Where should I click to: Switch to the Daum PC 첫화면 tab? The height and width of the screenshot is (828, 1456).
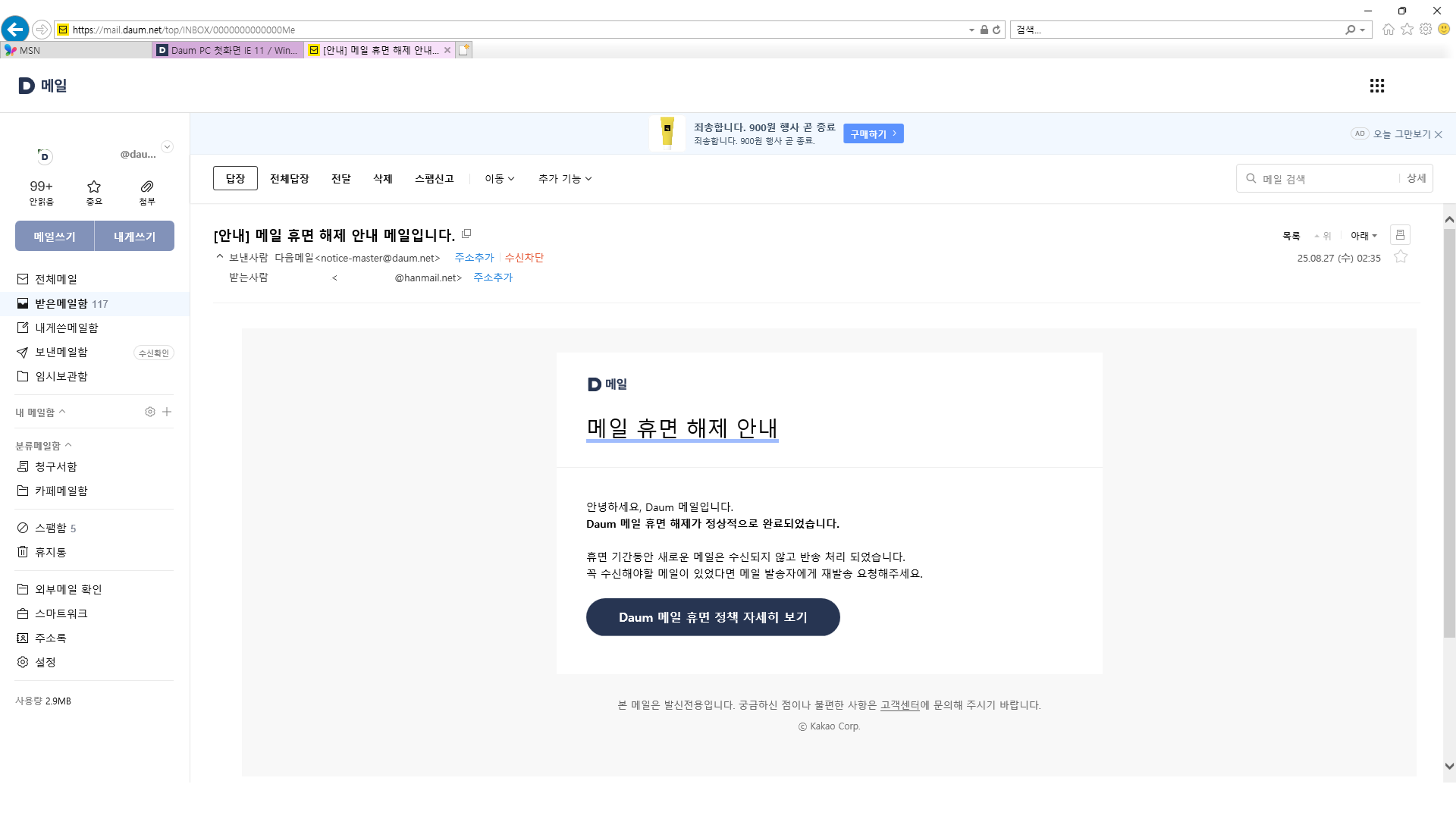click(x=227, y=50)
